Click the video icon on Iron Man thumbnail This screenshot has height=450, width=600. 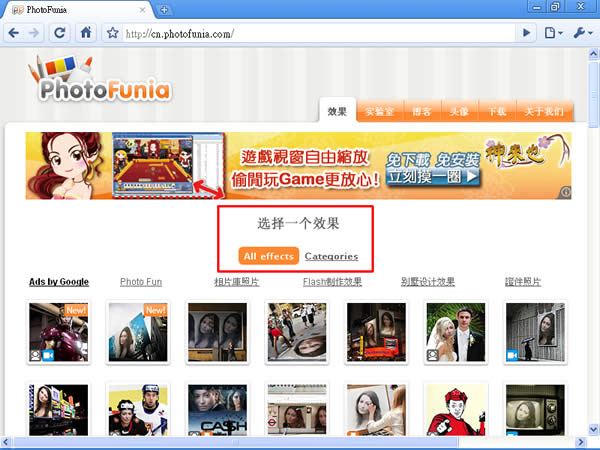pos(48,355)
